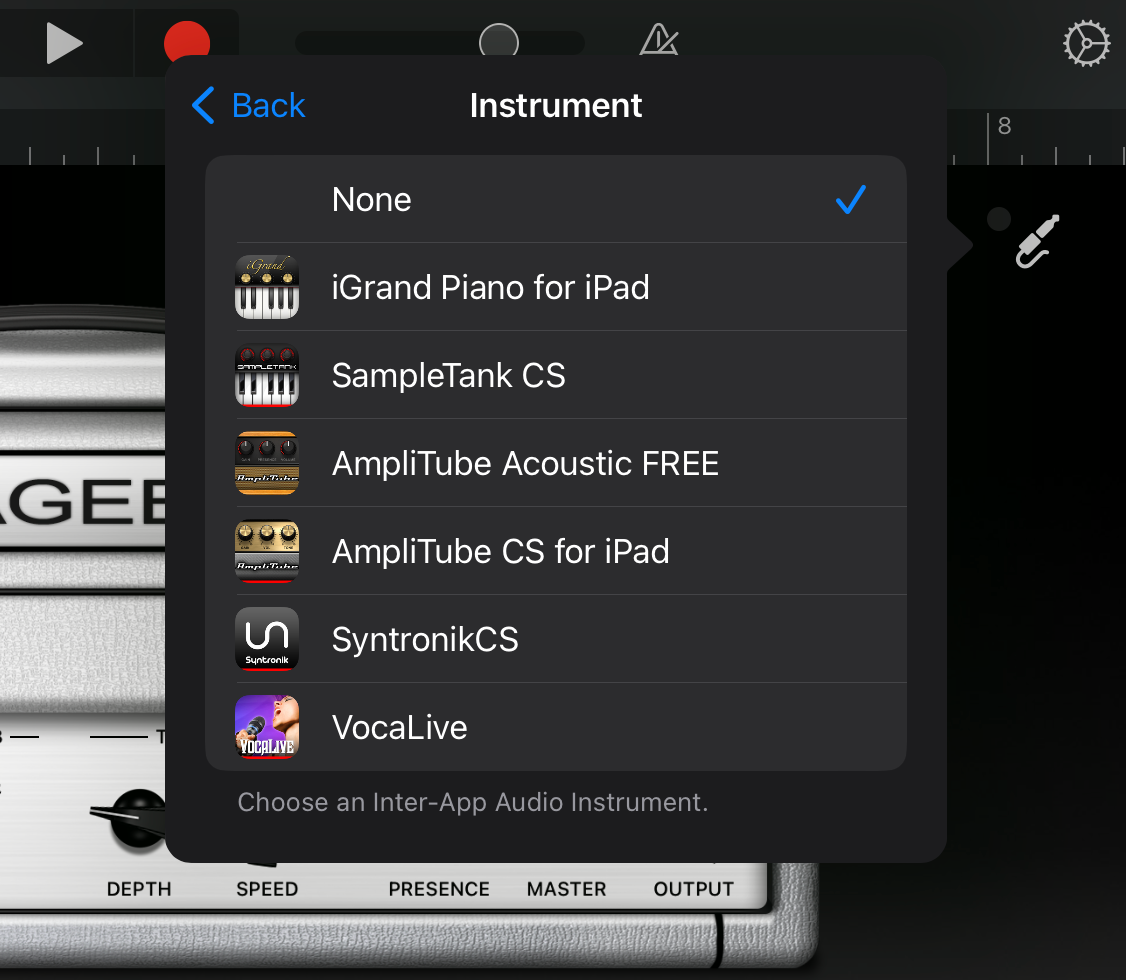Go back using the Back button
The width and height of the screenshot is (1126, 980).
point(248,106)
